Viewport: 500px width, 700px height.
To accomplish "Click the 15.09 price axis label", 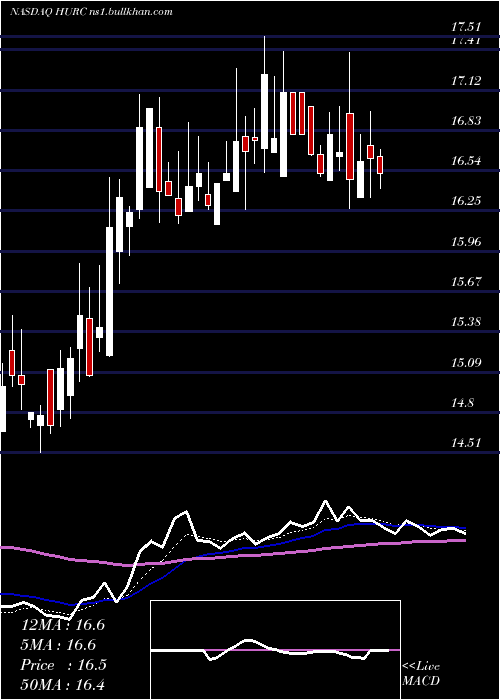I will coord(466,362).
